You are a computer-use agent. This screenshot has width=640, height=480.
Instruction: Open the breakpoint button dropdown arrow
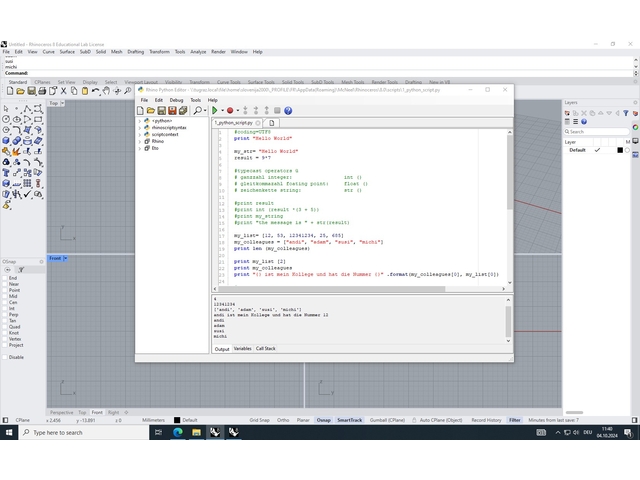[238, 111]
